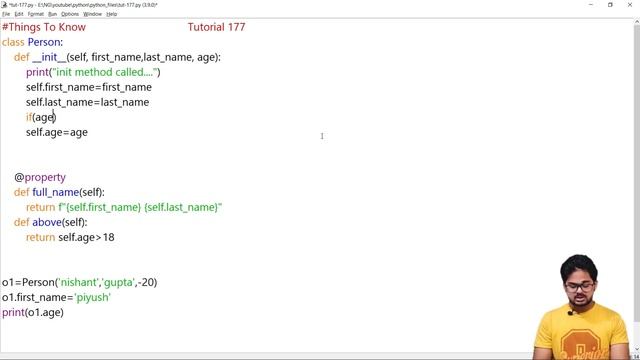Open the Help menu

click(x=111, y=14)
